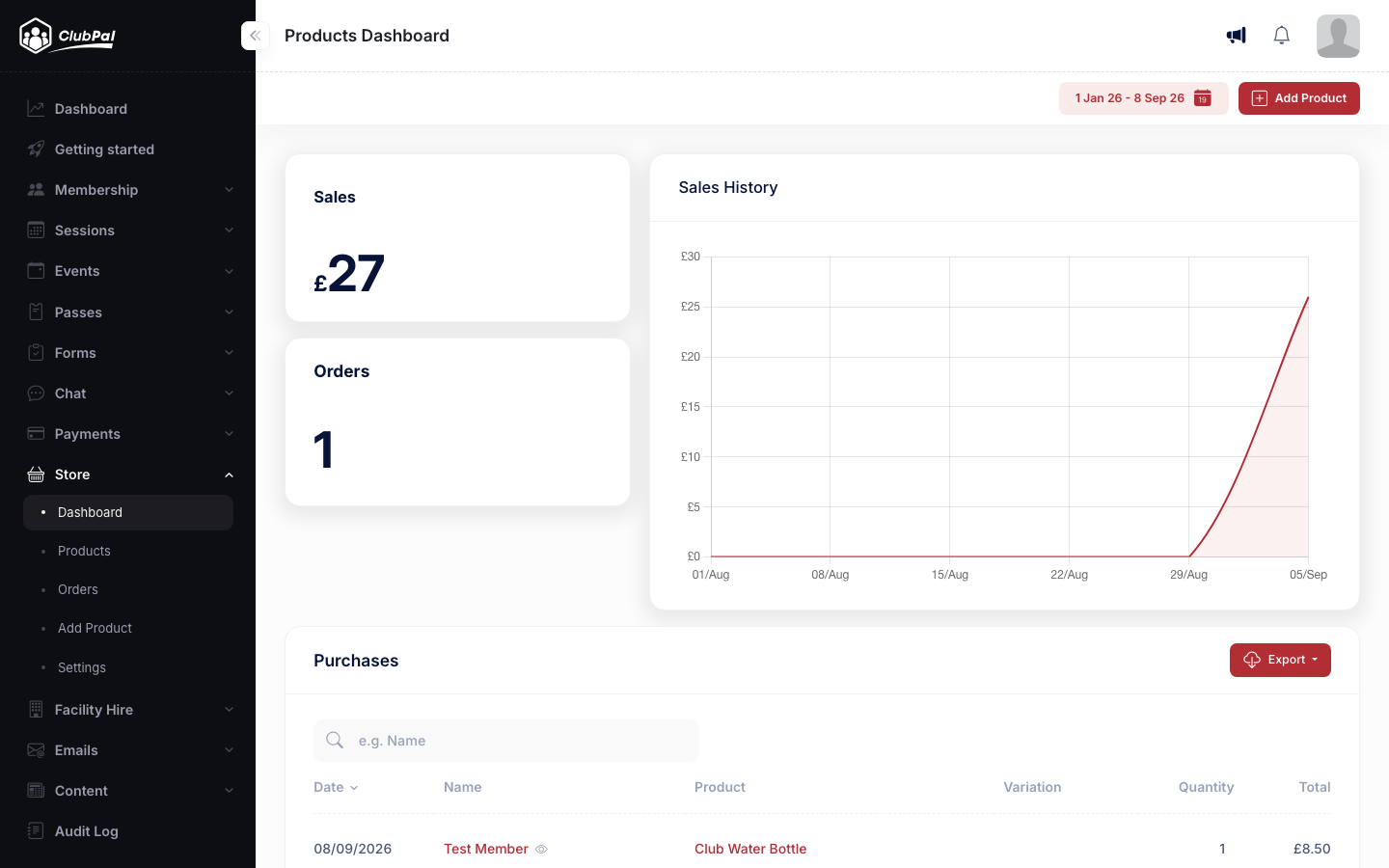
Task: Open the Test Member link
Action: [486, 849]
